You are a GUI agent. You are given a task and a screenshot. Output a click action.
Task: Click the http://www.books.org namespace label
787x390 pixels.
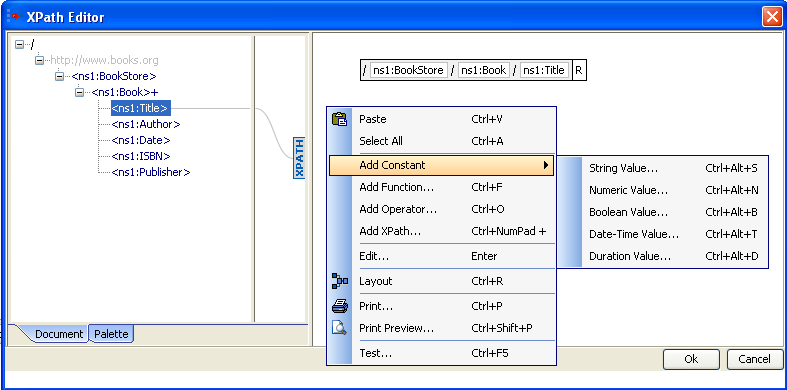coord(104,60)
